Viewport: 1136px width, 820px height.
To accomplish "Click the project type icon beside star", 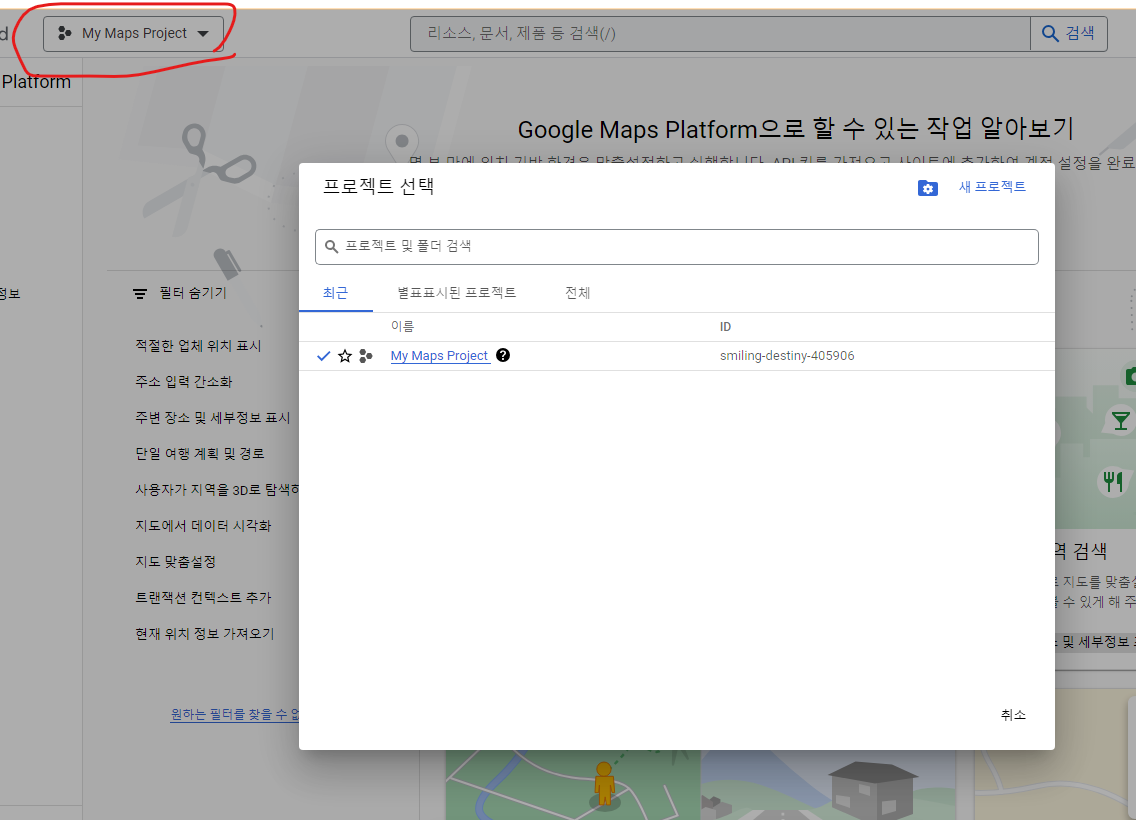I will click(366, 356).
